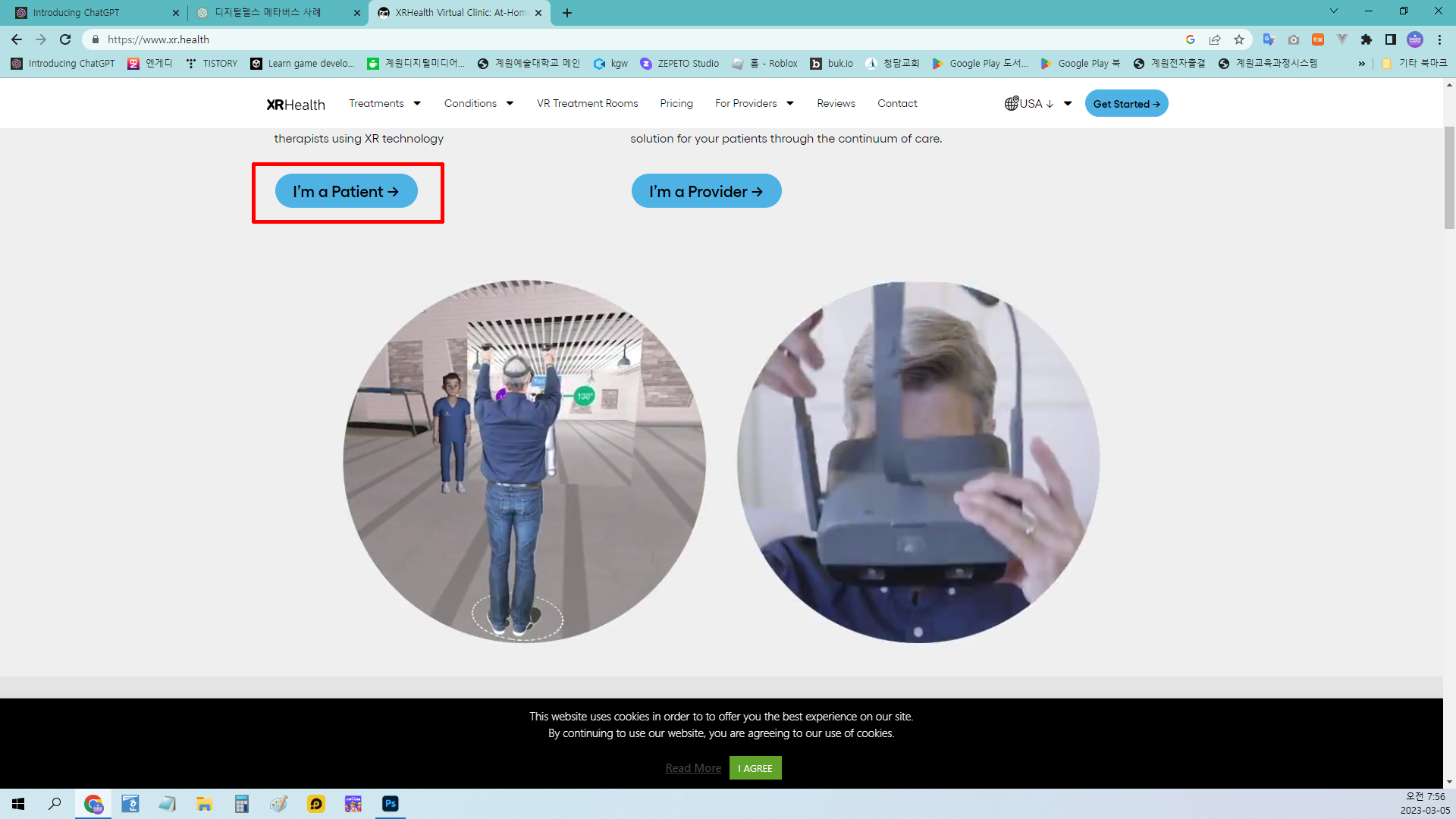Expand the Treatments menu
Image resolution: width=1456 pixels, height=819 pixels.
[384, 103]
